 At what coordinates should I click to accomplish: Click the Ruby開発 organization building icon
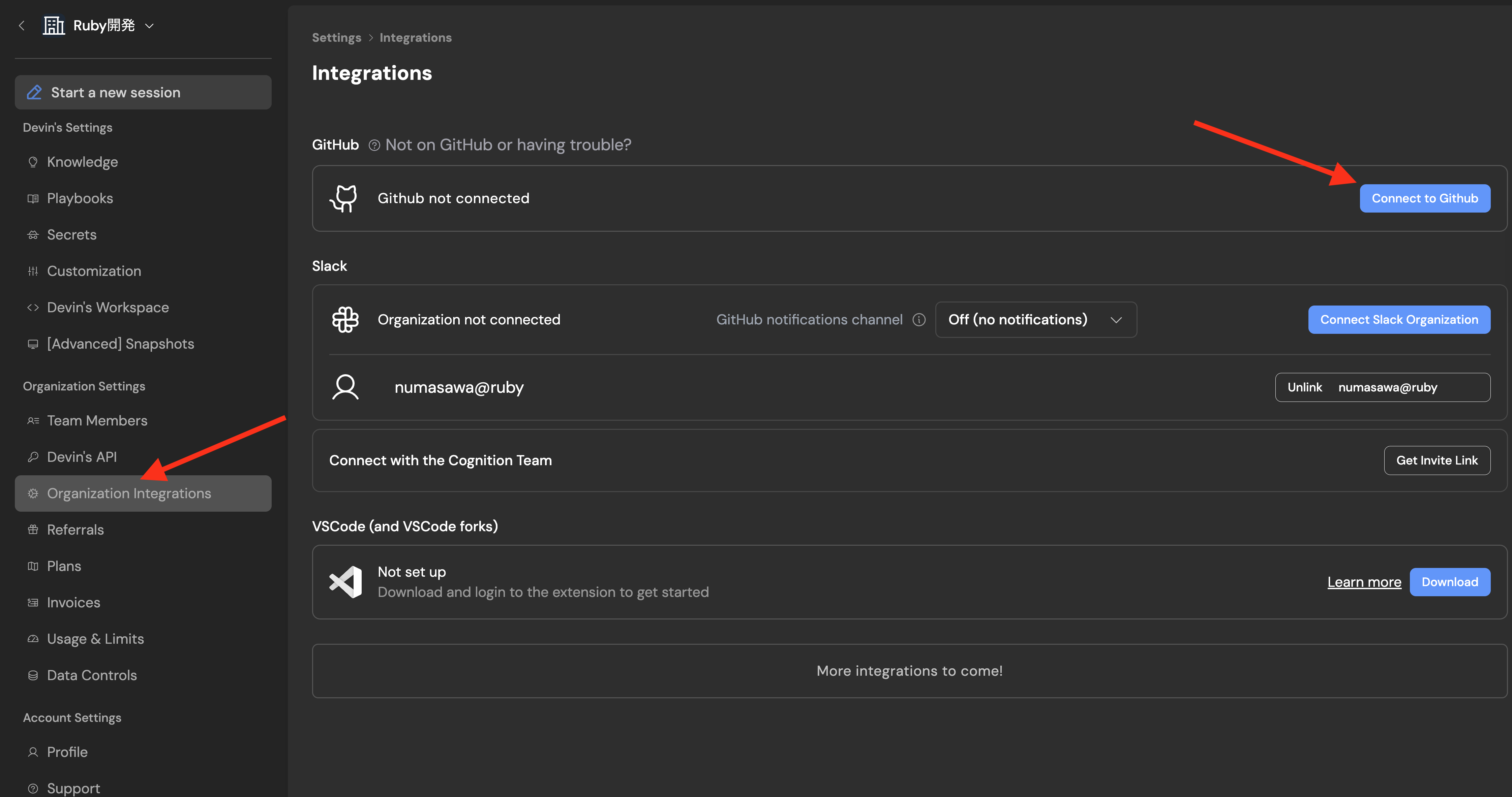click(53, 25)
